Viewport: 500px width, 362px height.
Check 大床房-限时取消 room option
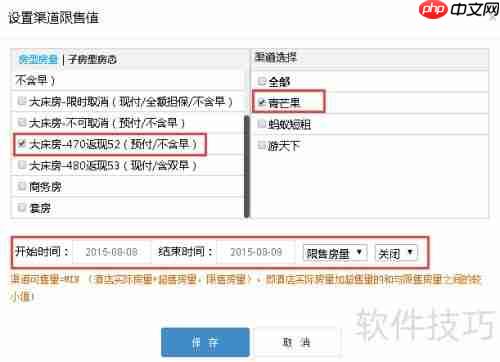(22, 101)
